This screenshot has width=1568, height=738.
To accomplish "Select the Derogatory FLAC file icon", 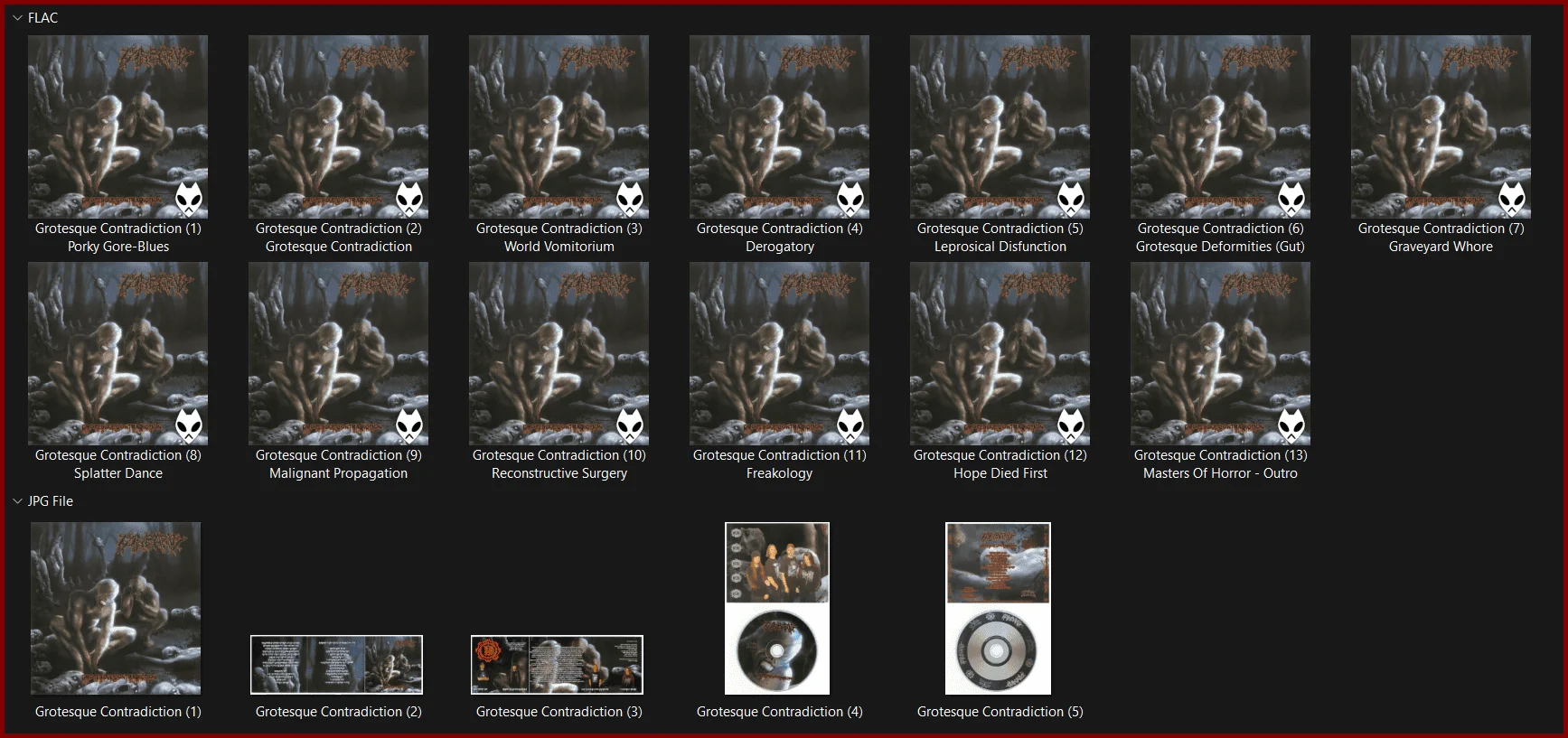I will (x=780, y=126).
